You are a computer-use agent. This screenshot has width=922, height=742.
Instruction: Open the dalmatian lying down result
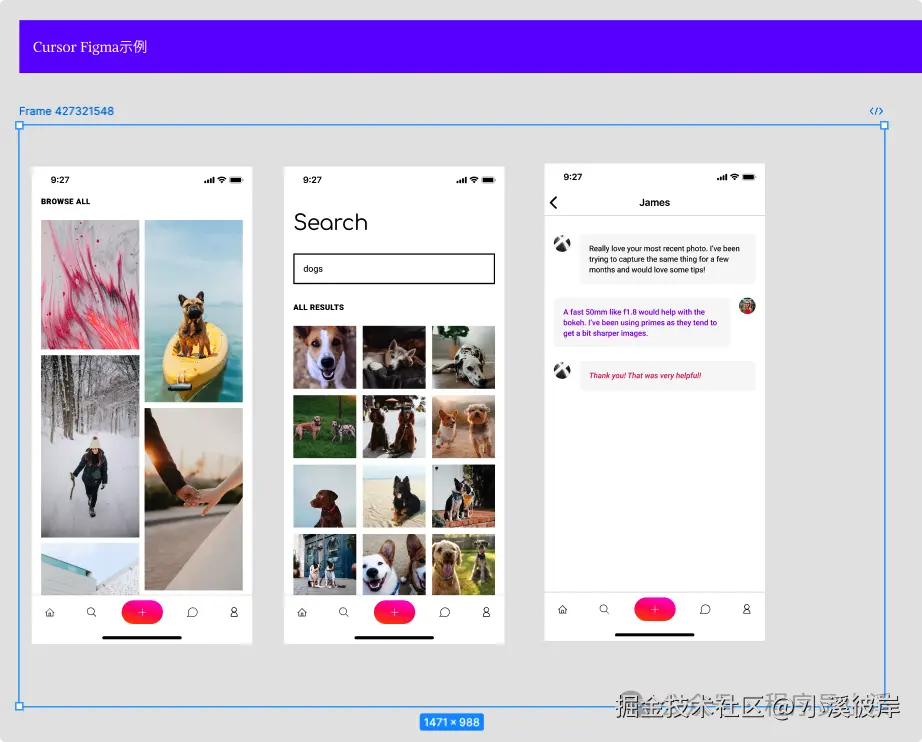(x=463, y=357)
